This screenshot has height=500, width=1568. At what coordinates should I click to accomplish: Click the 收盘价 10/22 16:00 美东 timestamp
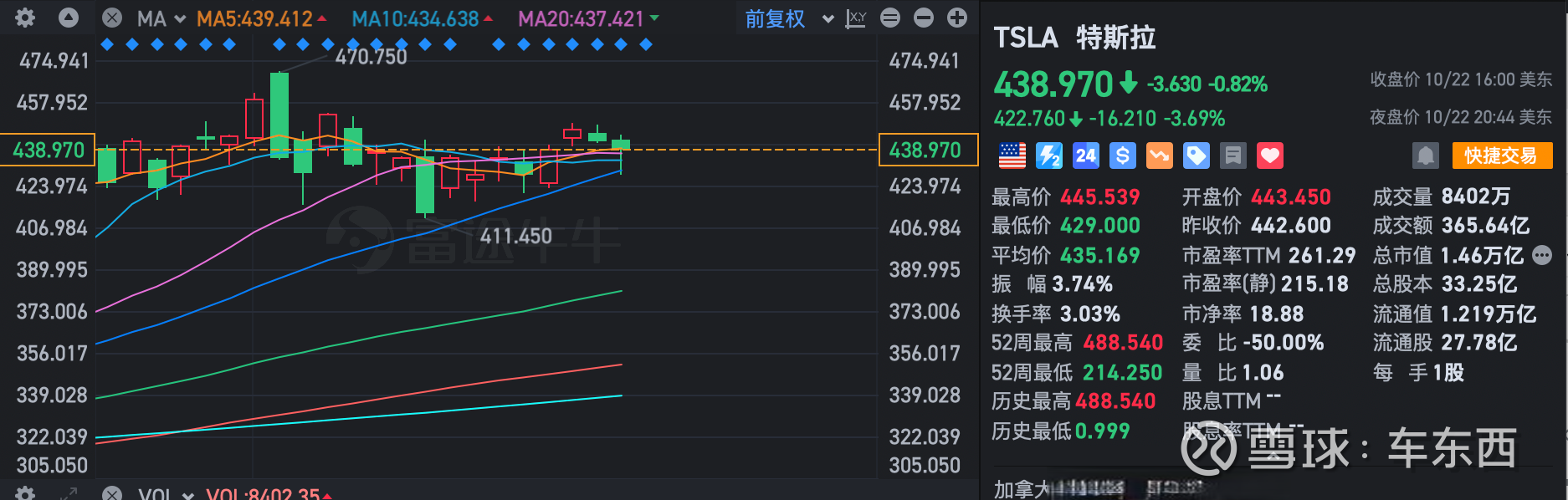click(x=1461, y=79)
